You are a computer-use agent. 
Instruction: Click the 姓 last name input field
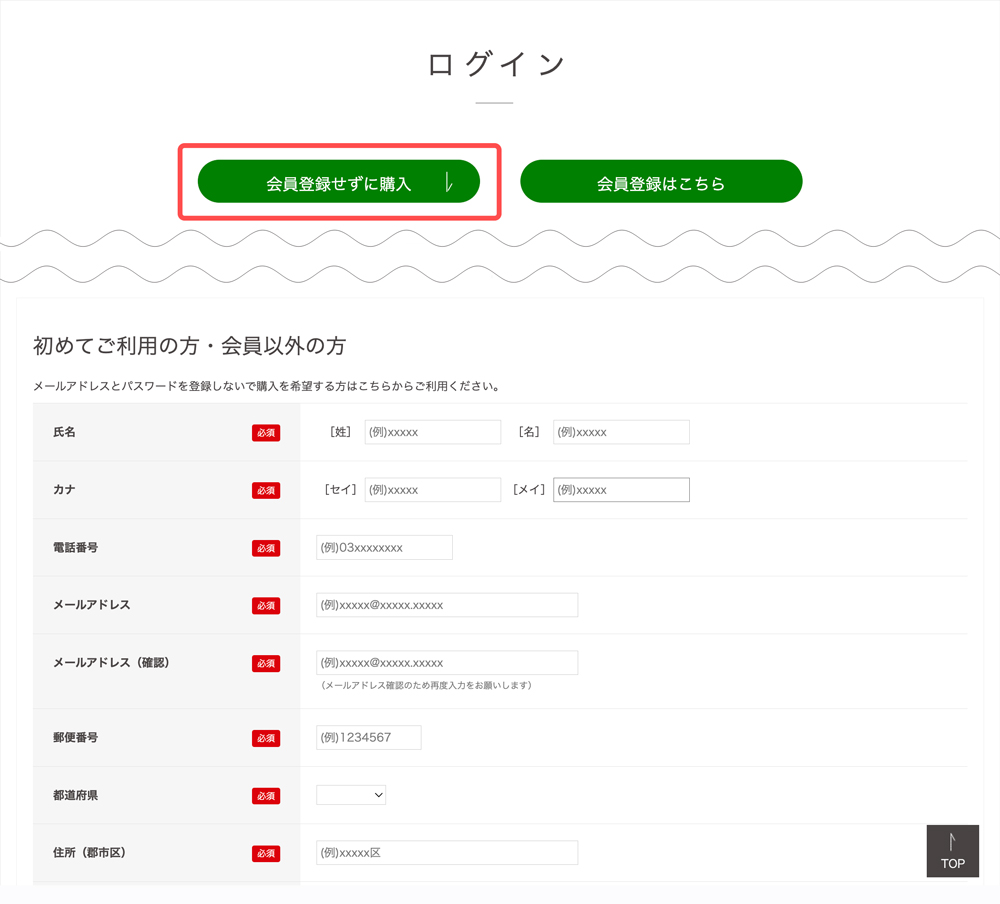click(432, 432)
